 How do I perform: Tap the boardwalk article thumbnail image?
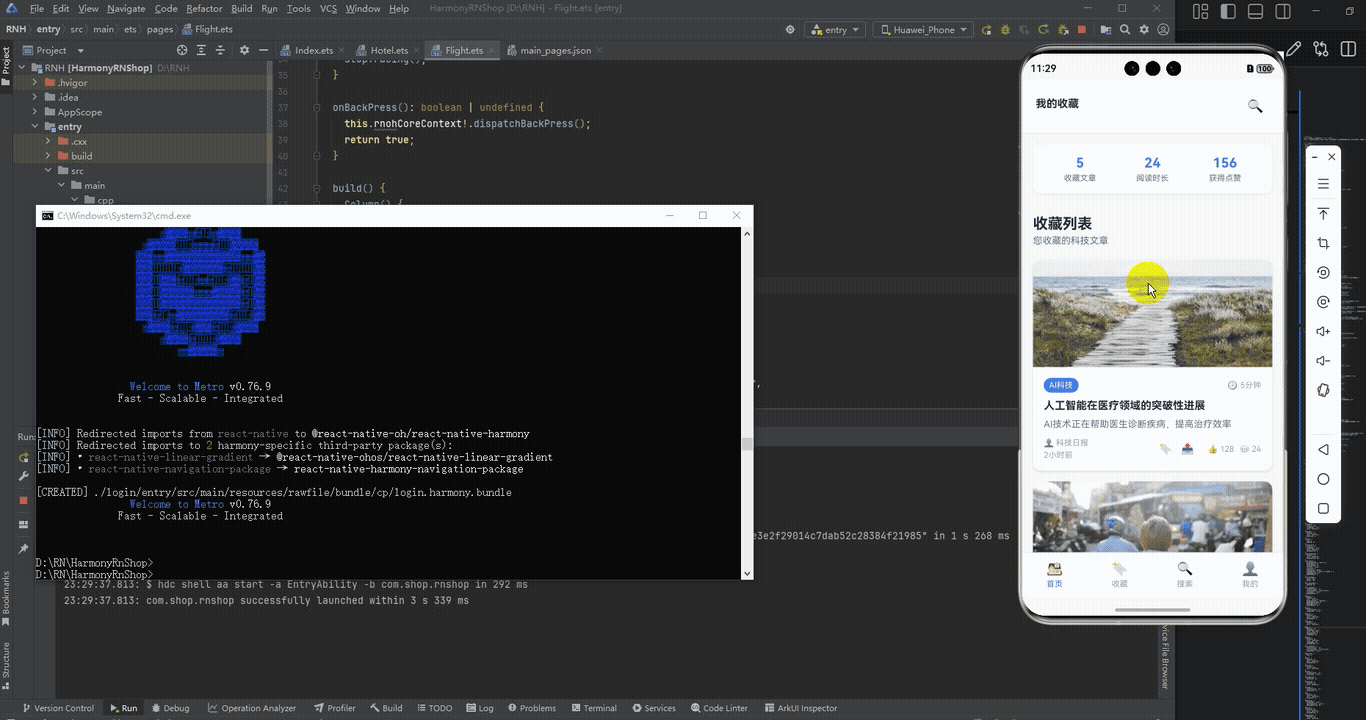1152,314
